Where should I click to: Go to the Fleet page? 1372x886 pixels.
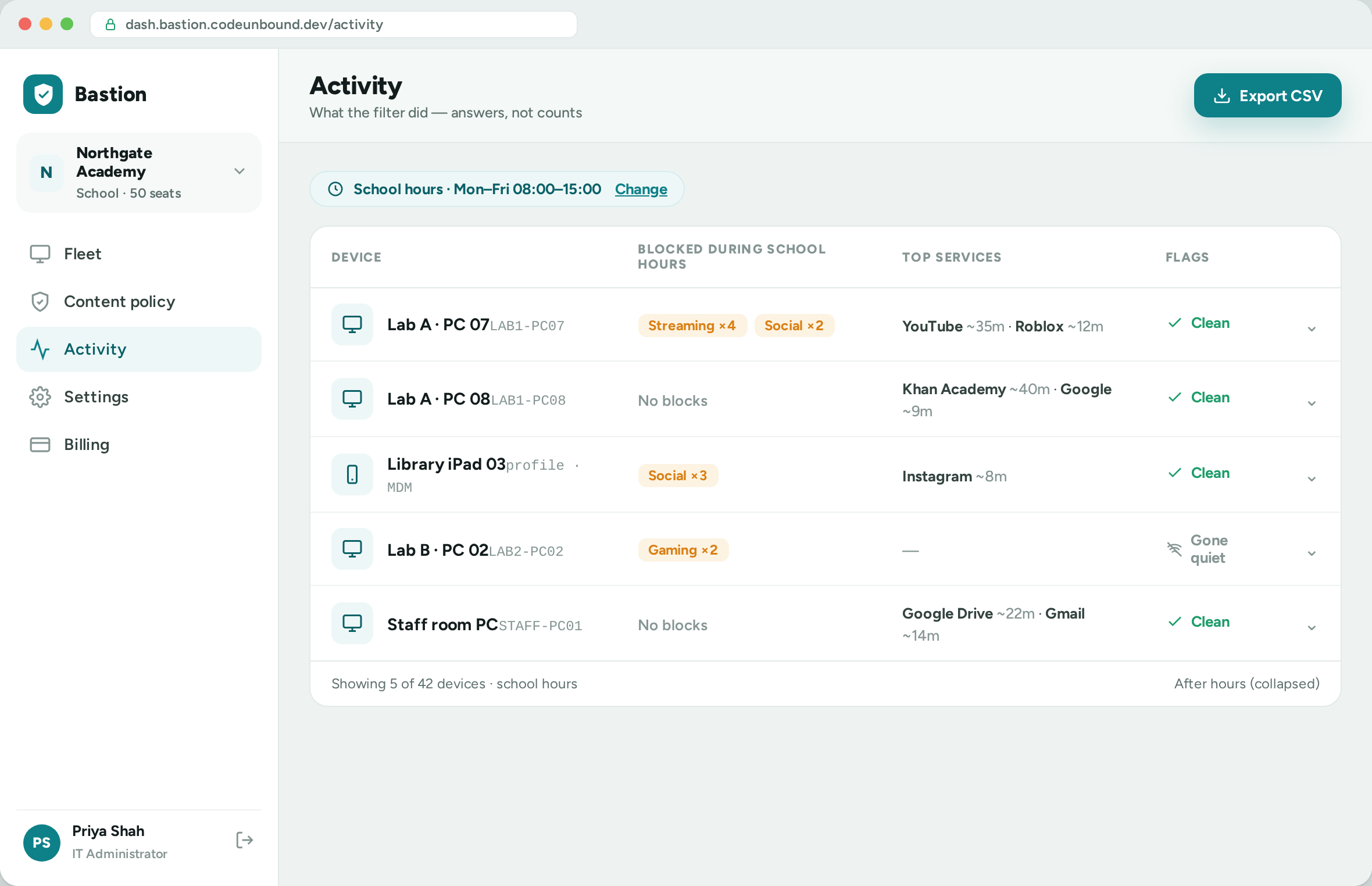point(139,254)
